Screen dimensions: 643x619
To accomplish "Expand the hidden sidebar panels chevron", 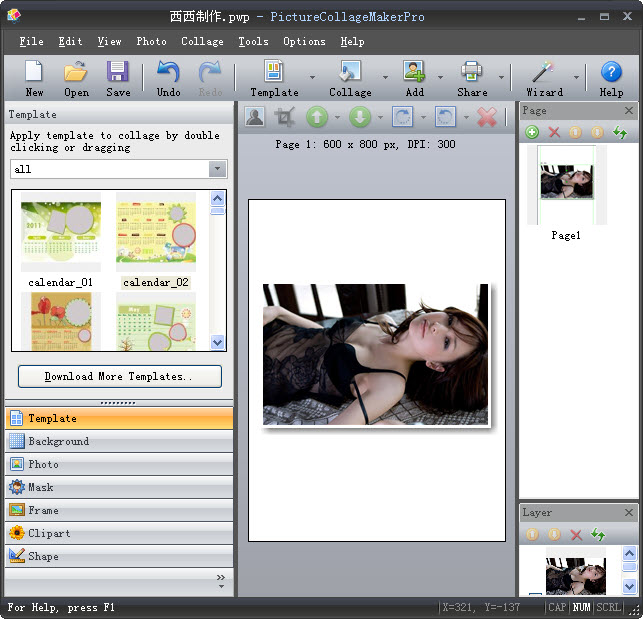I will click(221, 578).
